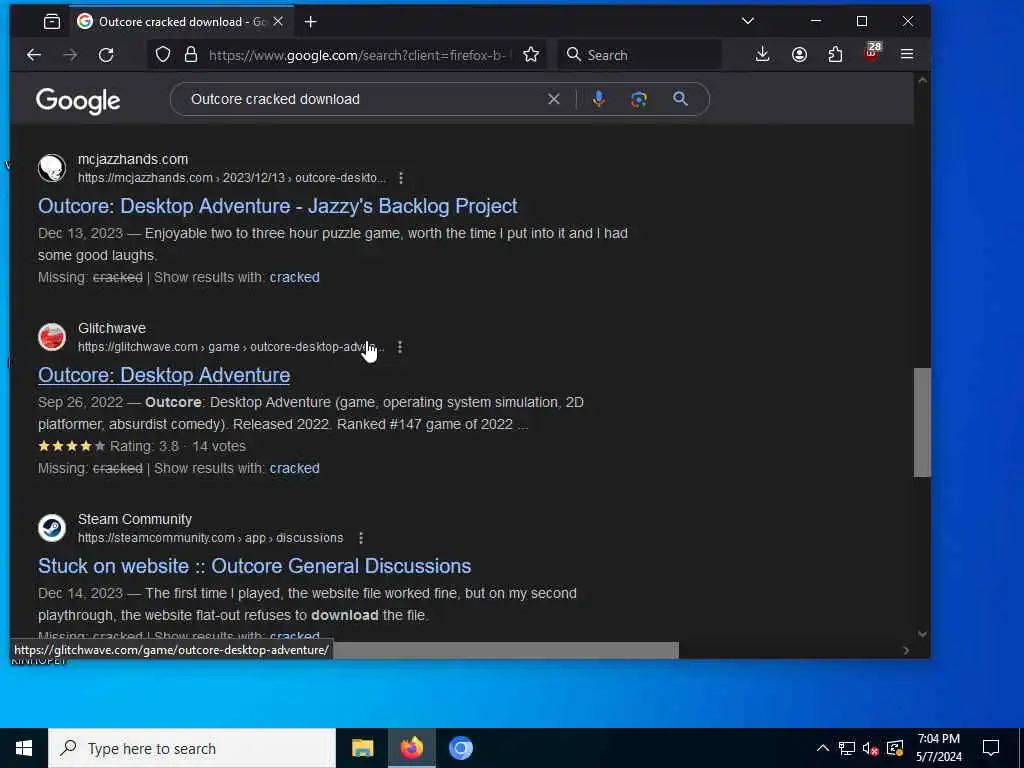Close the Outcore cracked download tab
The width and height of the screenshot is (1024, 768).
click(278, 22)
